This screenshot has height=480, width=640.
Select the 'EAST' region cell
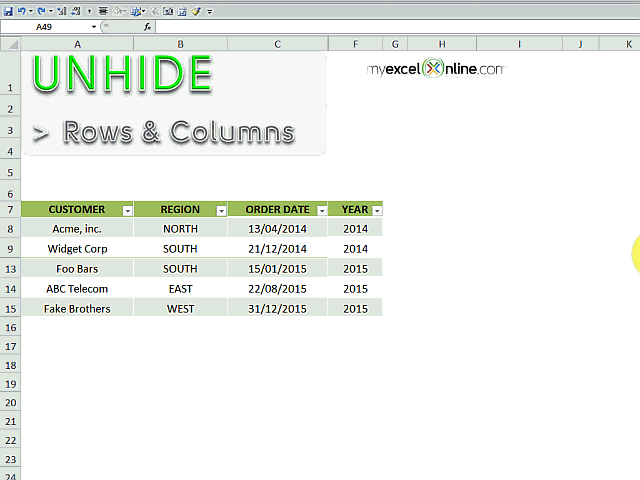tap(180, 289)
